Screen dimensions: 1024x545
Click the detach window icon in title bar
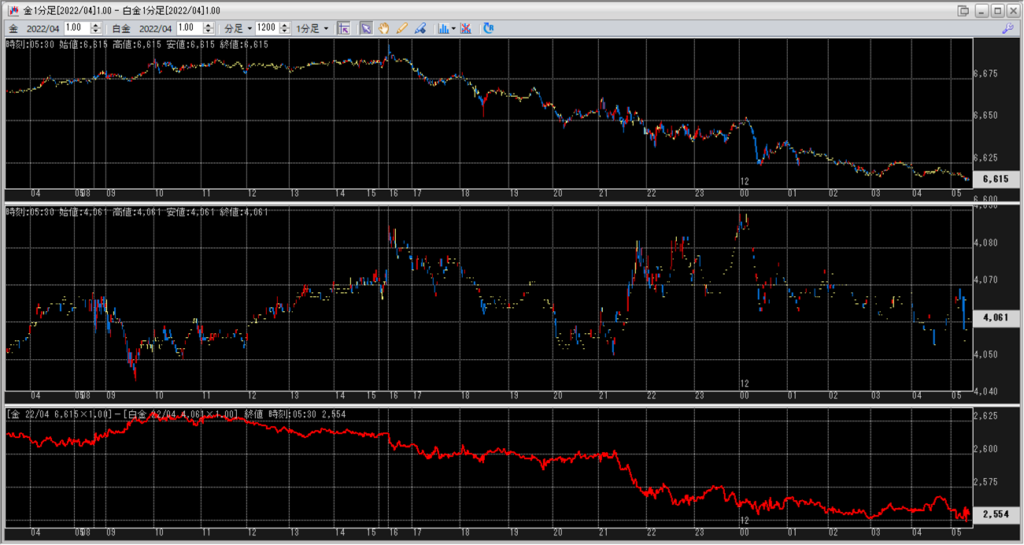(963, 10)
